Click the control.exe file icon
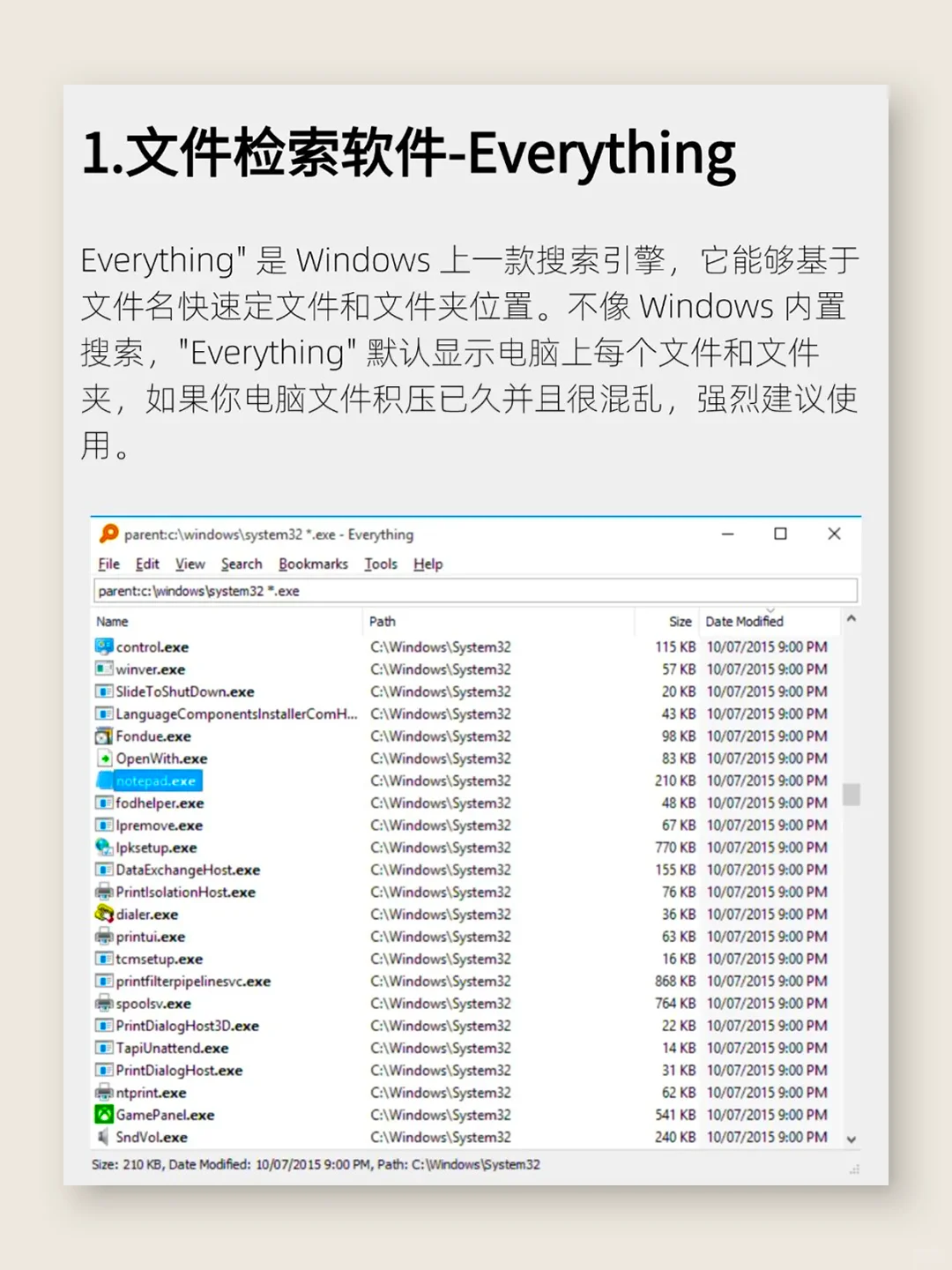 (x=104, y=646)
